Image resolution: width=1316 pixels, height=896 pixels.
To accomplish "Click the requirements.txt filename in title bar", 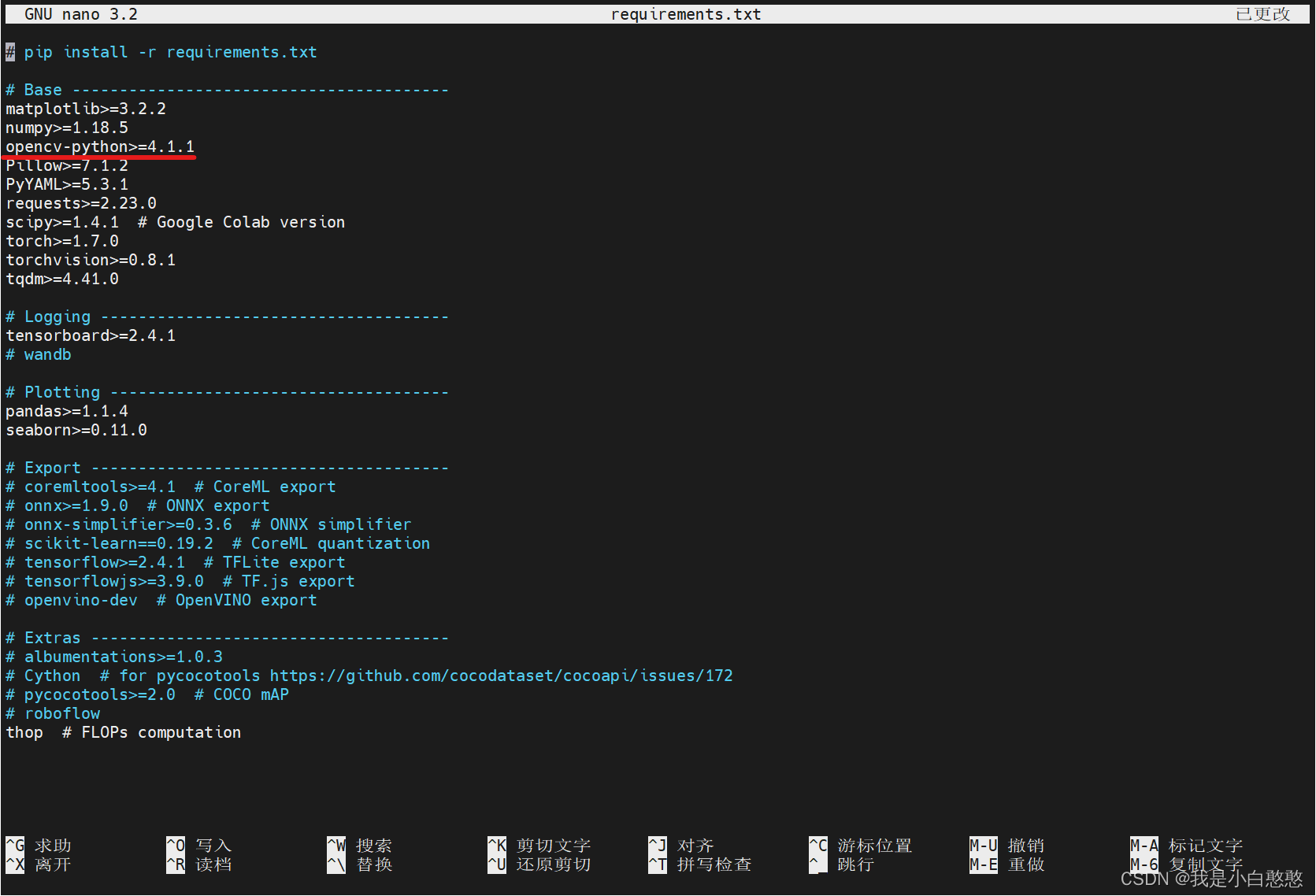I will (686, 14).
